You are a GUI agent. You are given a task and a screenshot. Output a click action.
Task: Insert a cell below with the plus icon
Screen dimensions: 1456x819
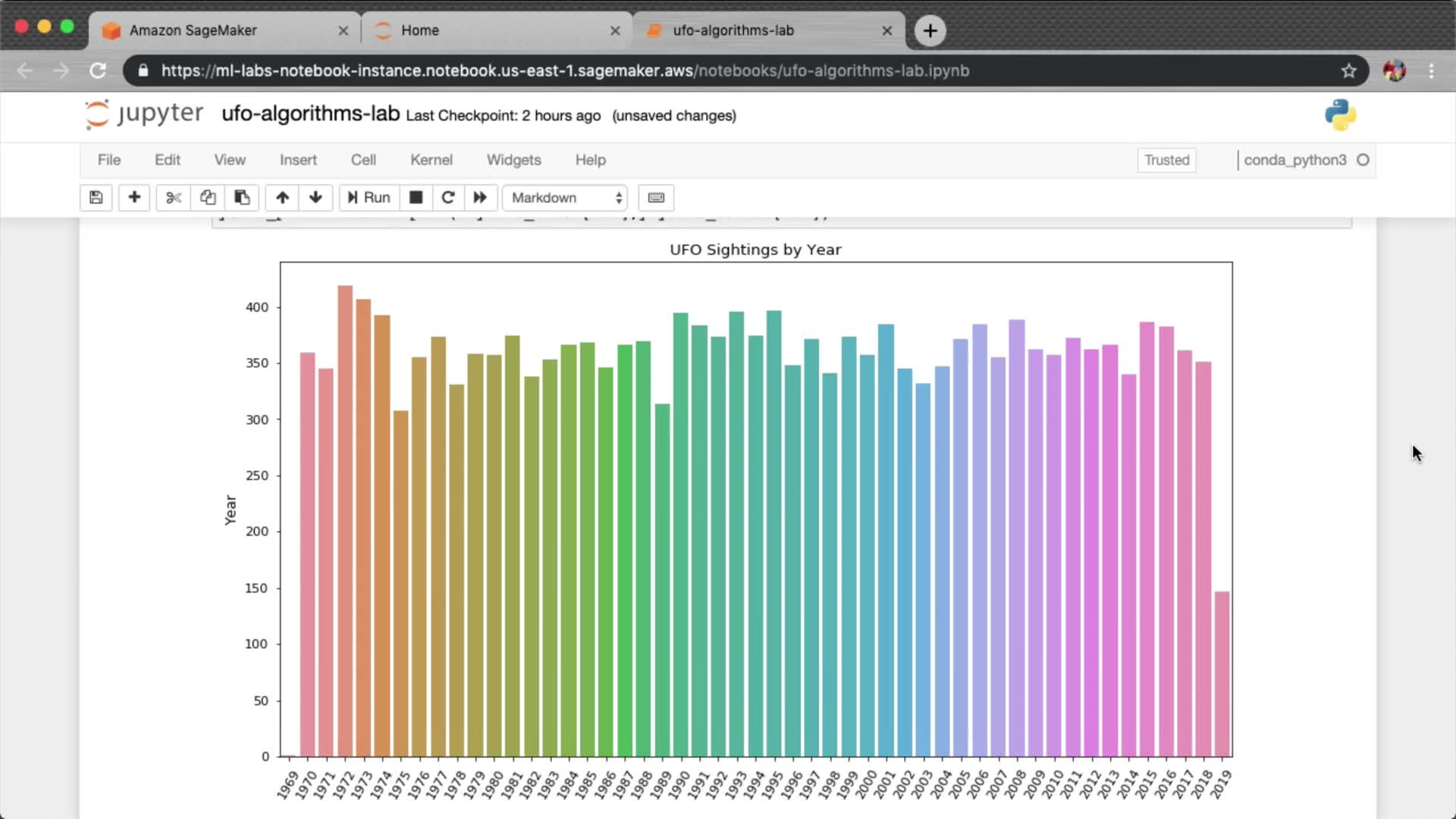click(134, 198)
